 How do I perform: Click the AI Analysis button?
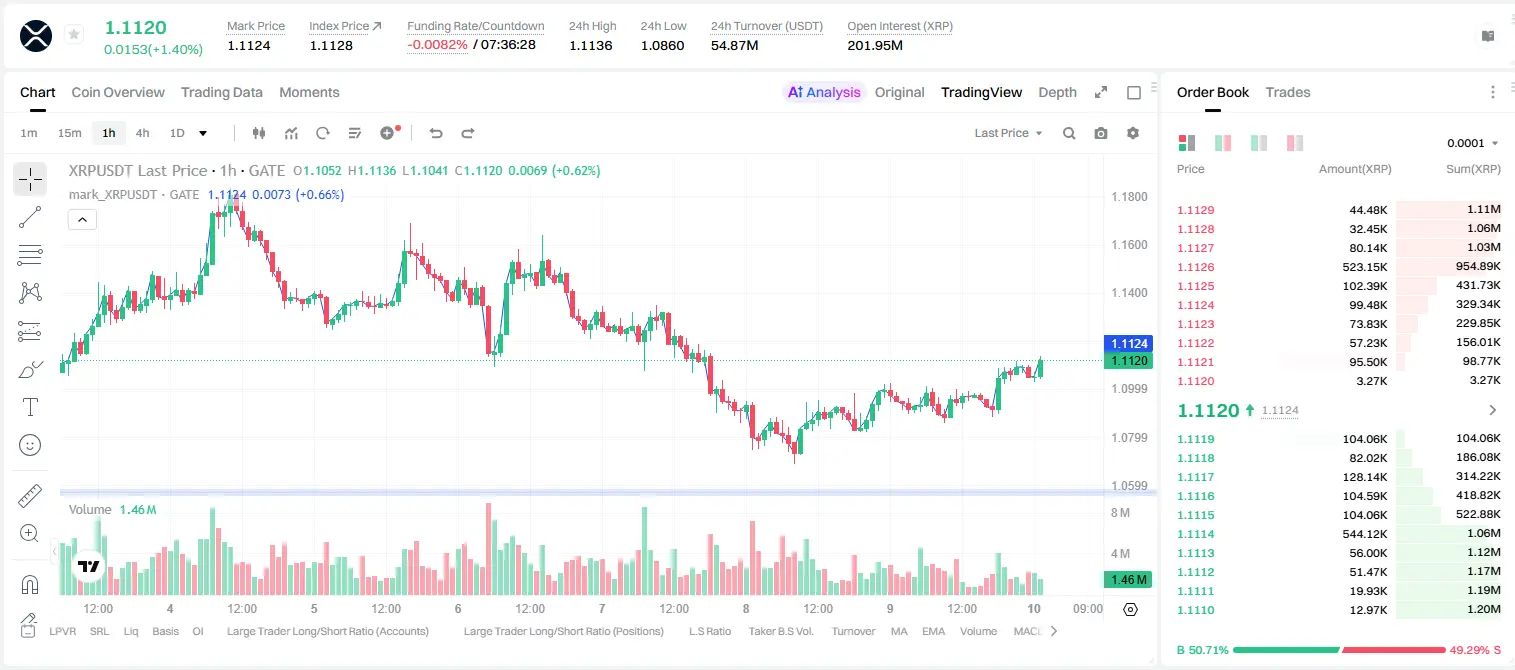[824, 92]
